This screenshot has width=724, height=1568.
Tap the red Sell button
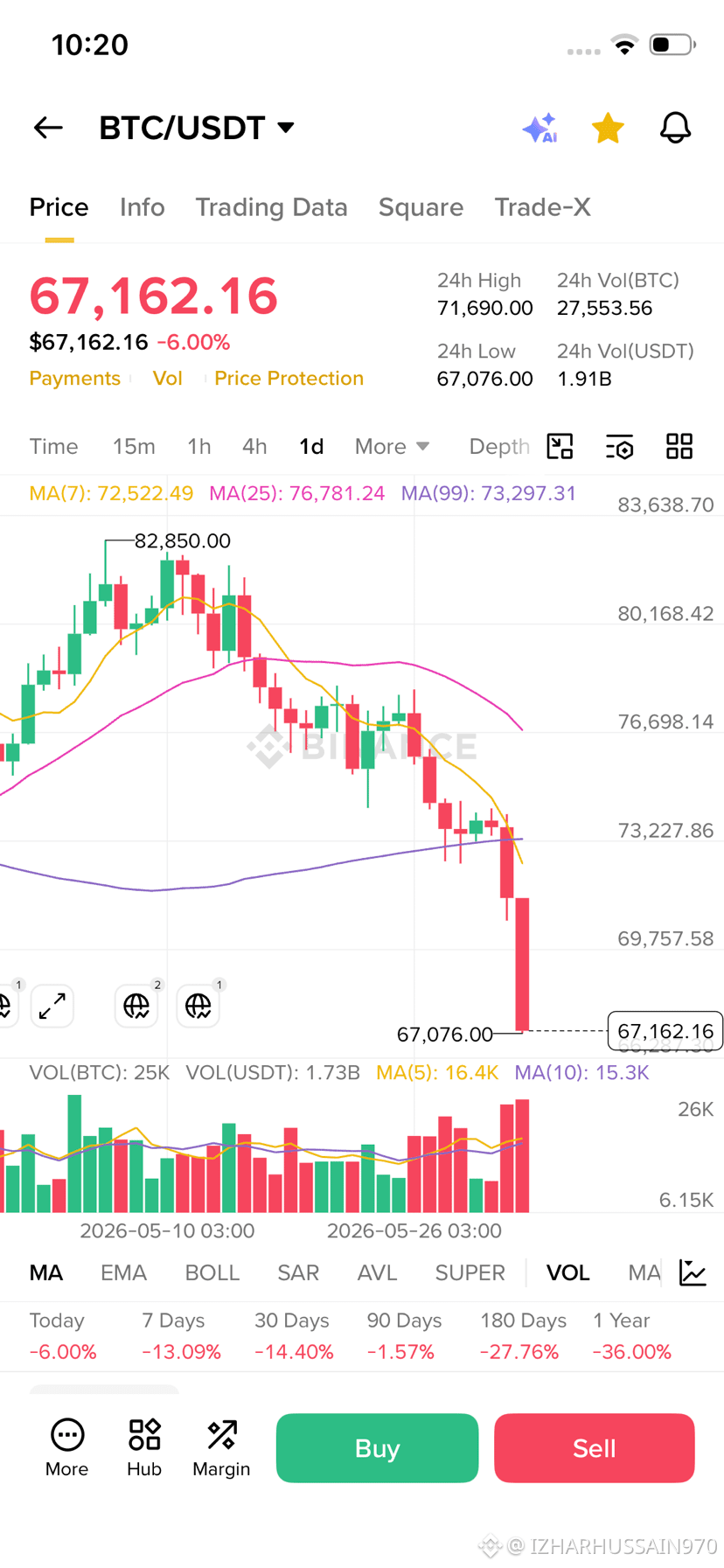[x=595, y=1448]
